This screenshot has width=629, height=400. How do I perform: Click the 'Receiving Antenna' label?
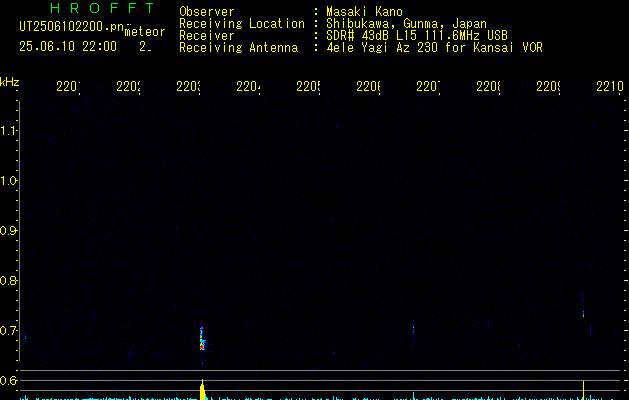pos(239,48)
